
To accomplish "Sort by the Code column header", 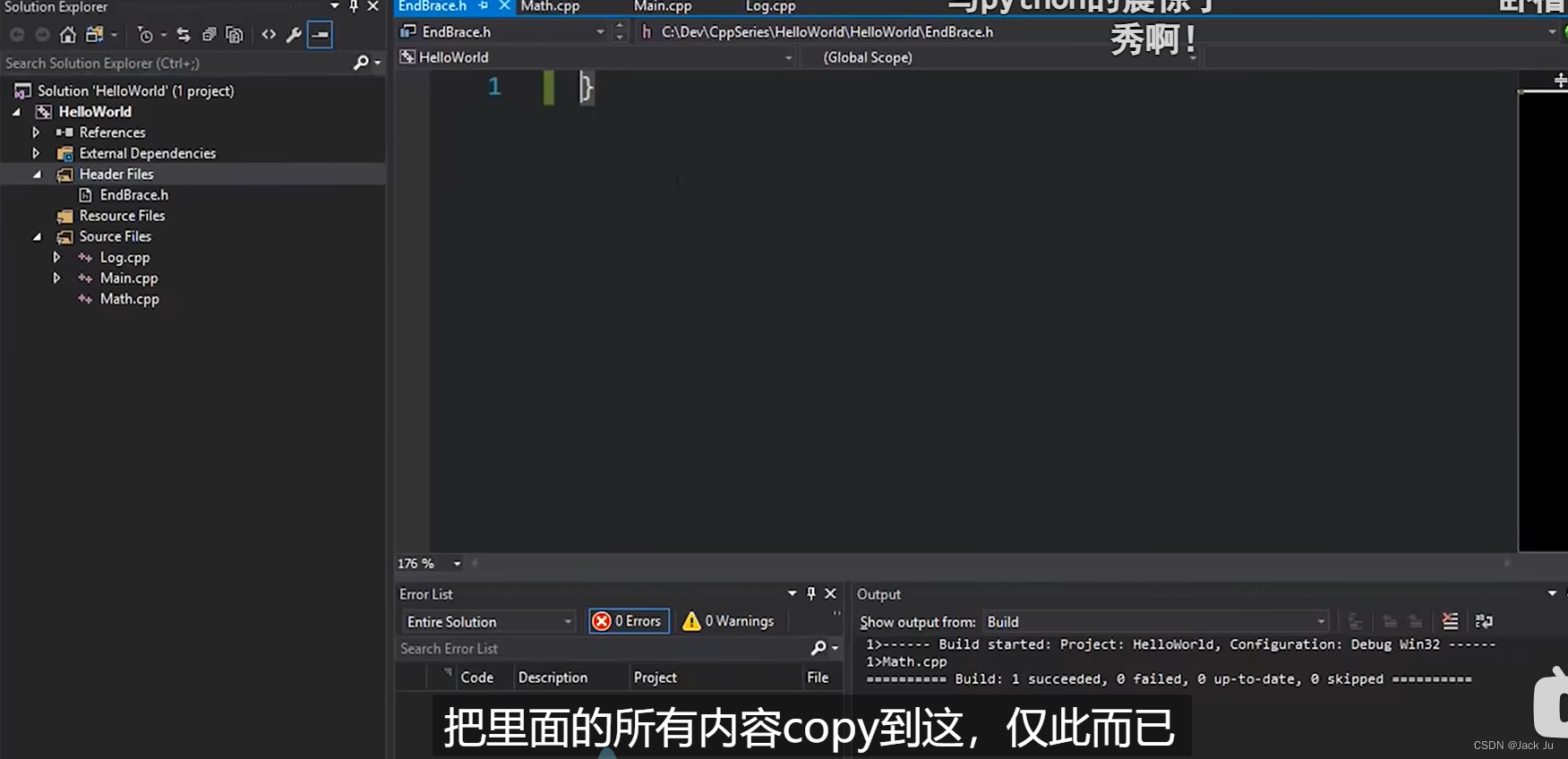I will (477, 678).
